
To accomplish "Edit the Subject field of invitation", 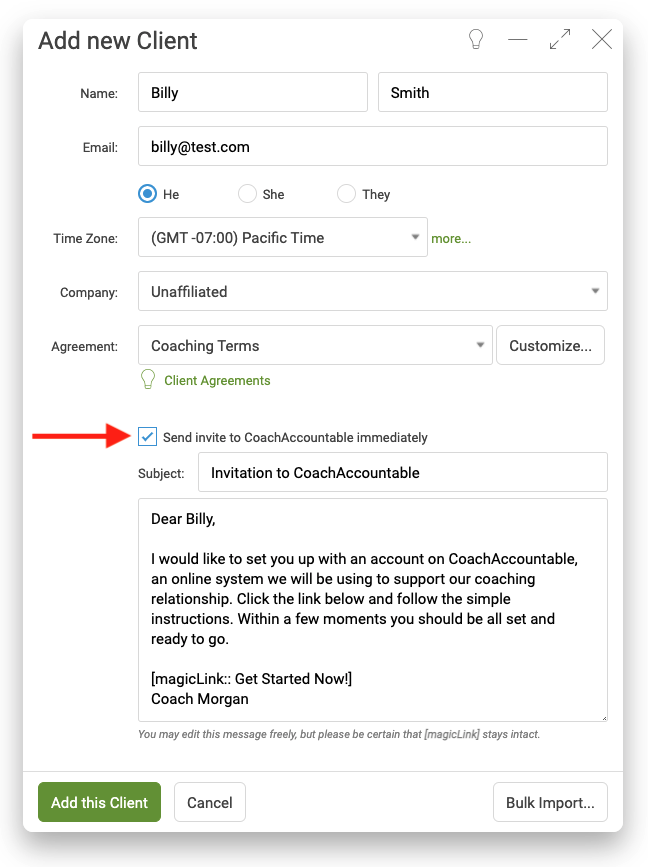I will point(403,472).
